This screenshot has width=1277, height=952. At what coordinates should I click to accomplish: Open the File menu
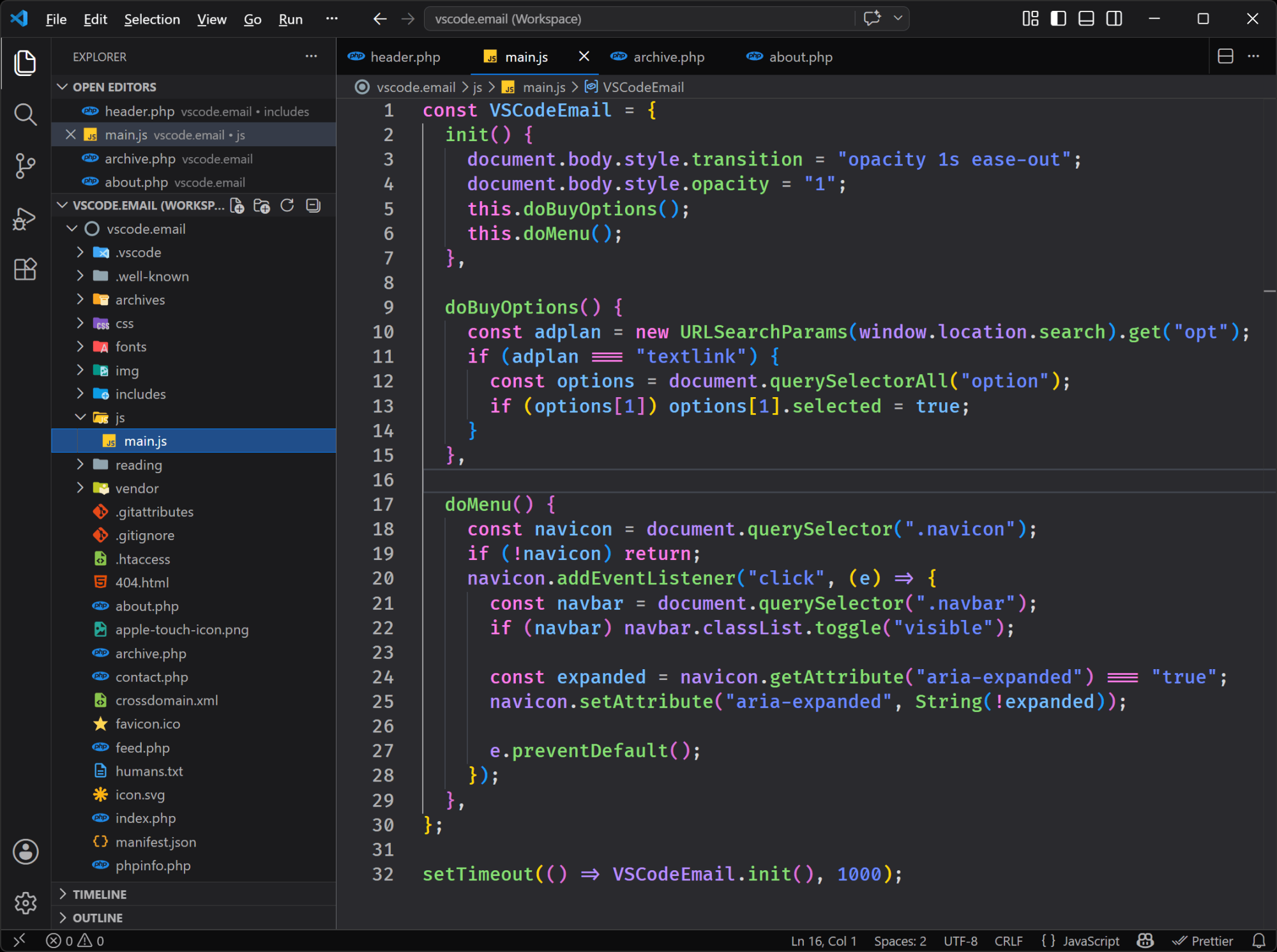click(56, 19)
